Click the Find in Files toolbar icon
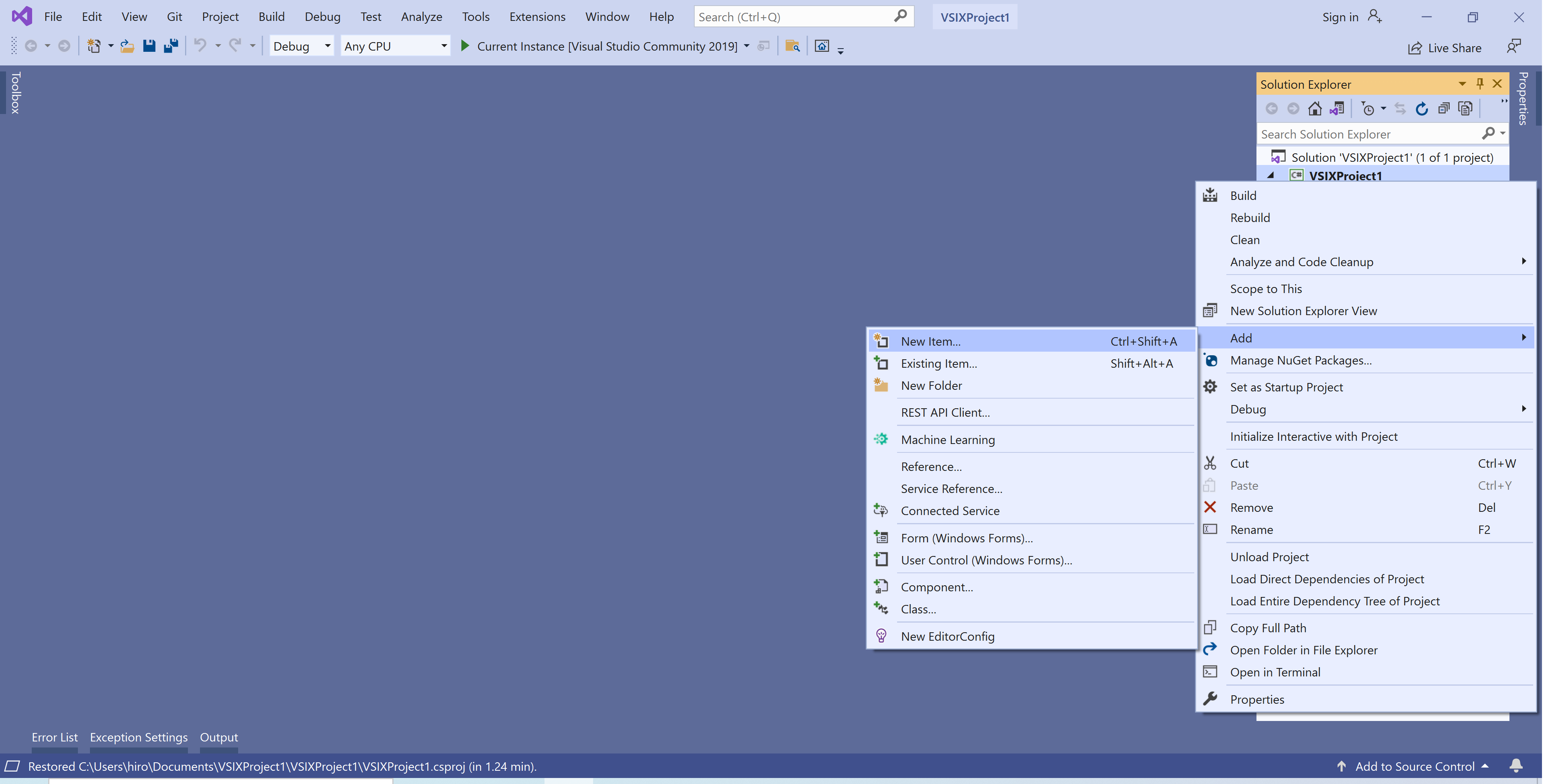This screenshot has height=784, width=1548. pos(793,46)
